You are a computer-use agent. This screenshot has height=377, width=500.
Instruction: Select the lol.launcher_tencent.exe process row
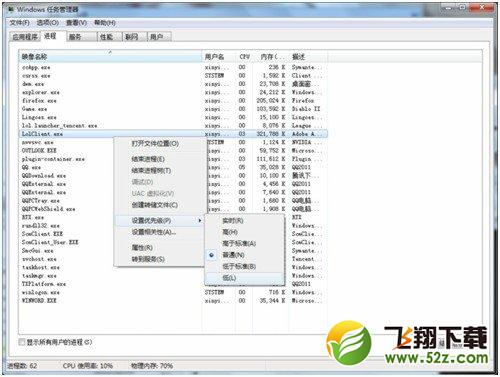[x=173, y=126]
